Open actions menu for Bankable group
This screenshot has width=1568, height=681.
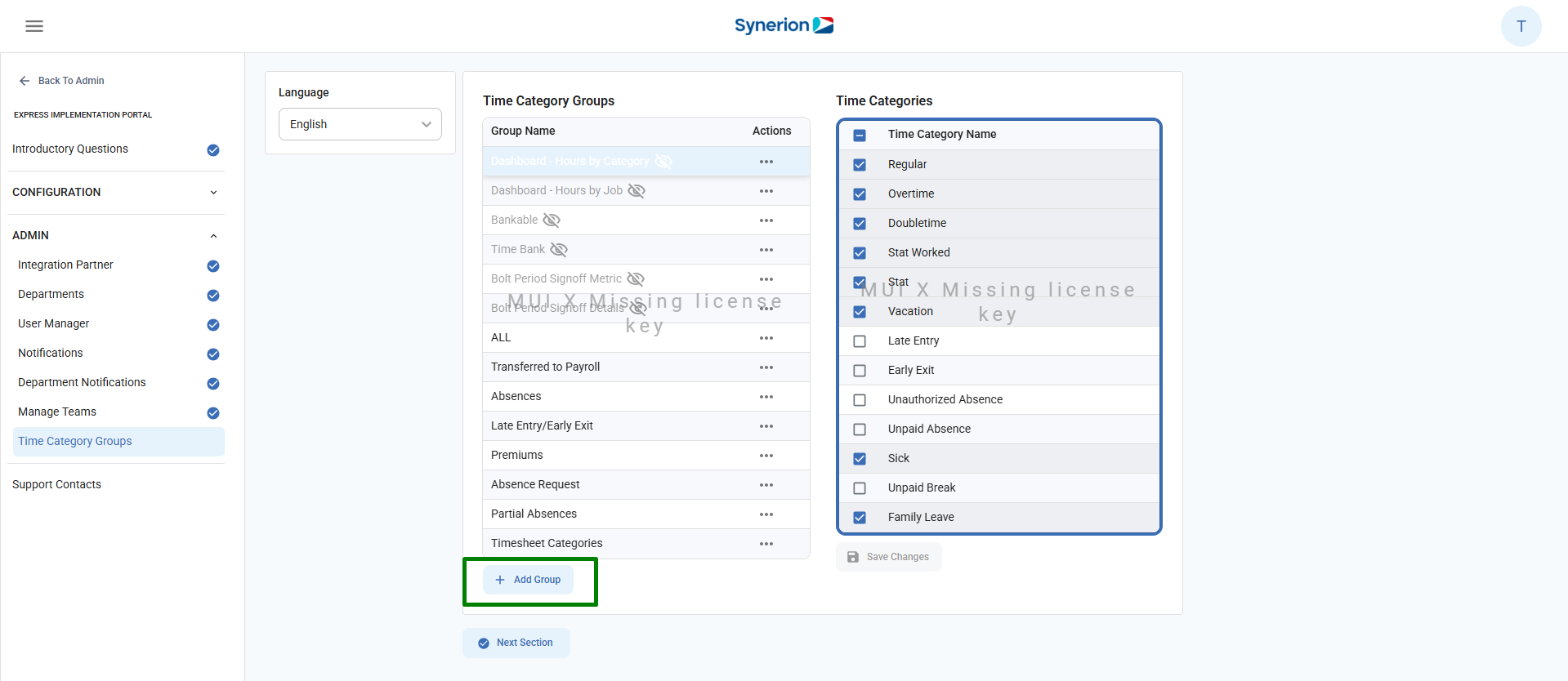[766, 220]
